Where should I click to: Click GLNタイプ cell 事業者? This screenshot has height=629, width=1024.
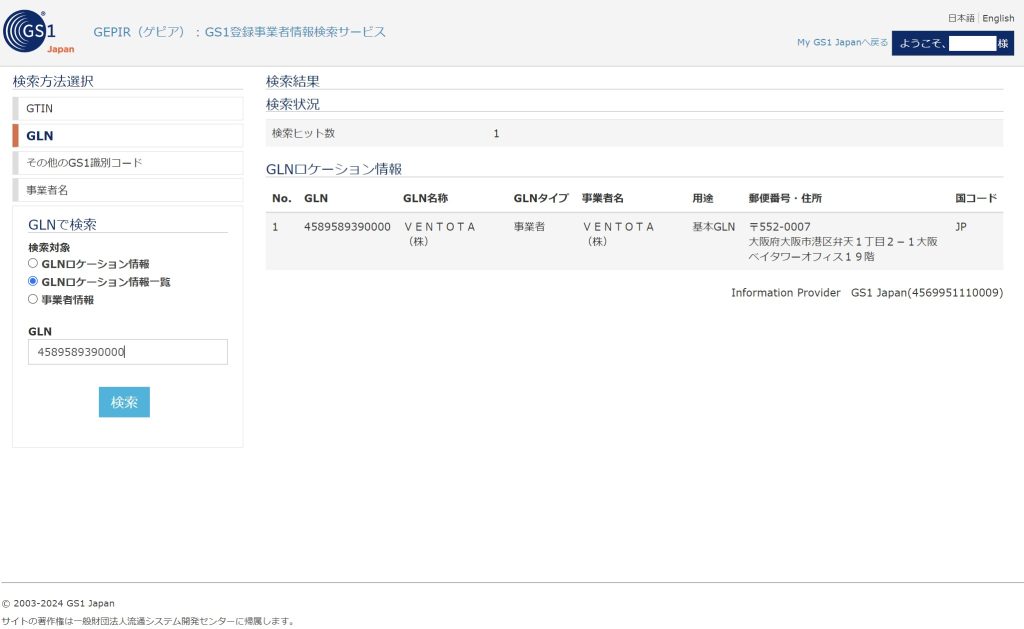[529, 227]
